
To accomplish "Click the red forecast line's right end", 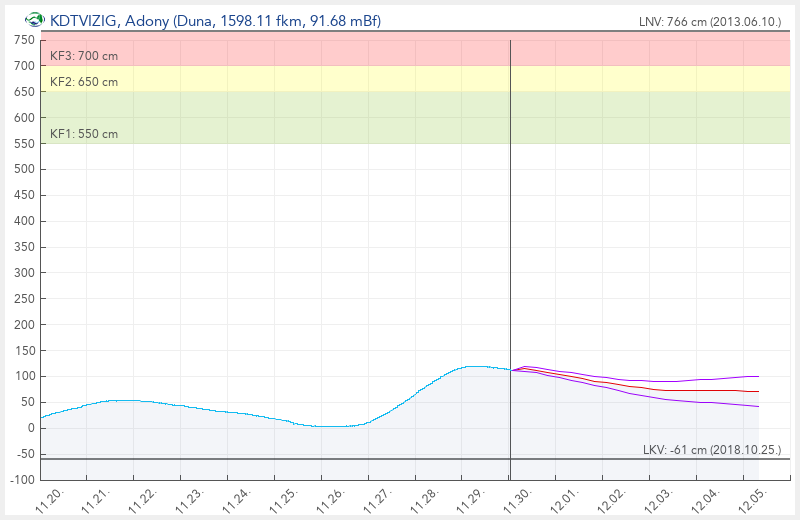I will click(758, 391).
